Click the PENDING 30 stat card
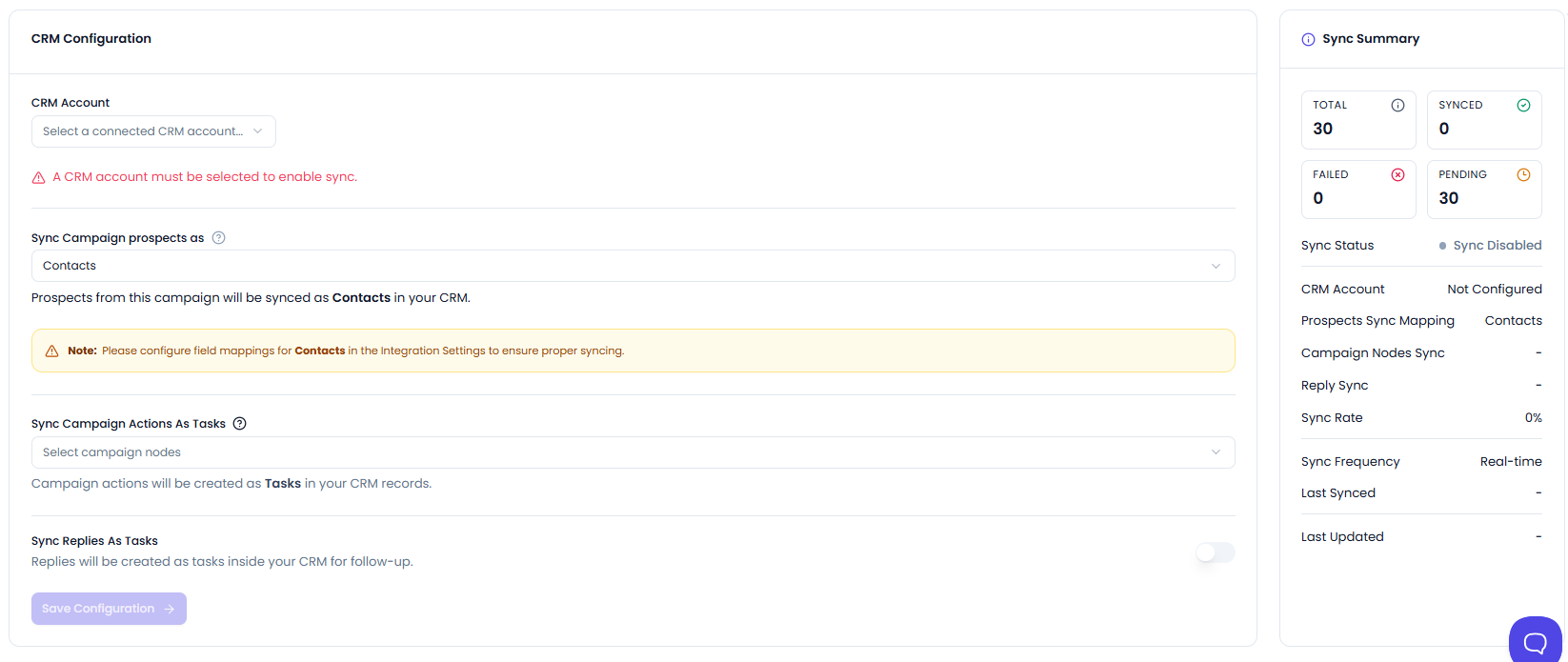The height and width of the screenshot is (662, 1568). tap(1484, 190)
